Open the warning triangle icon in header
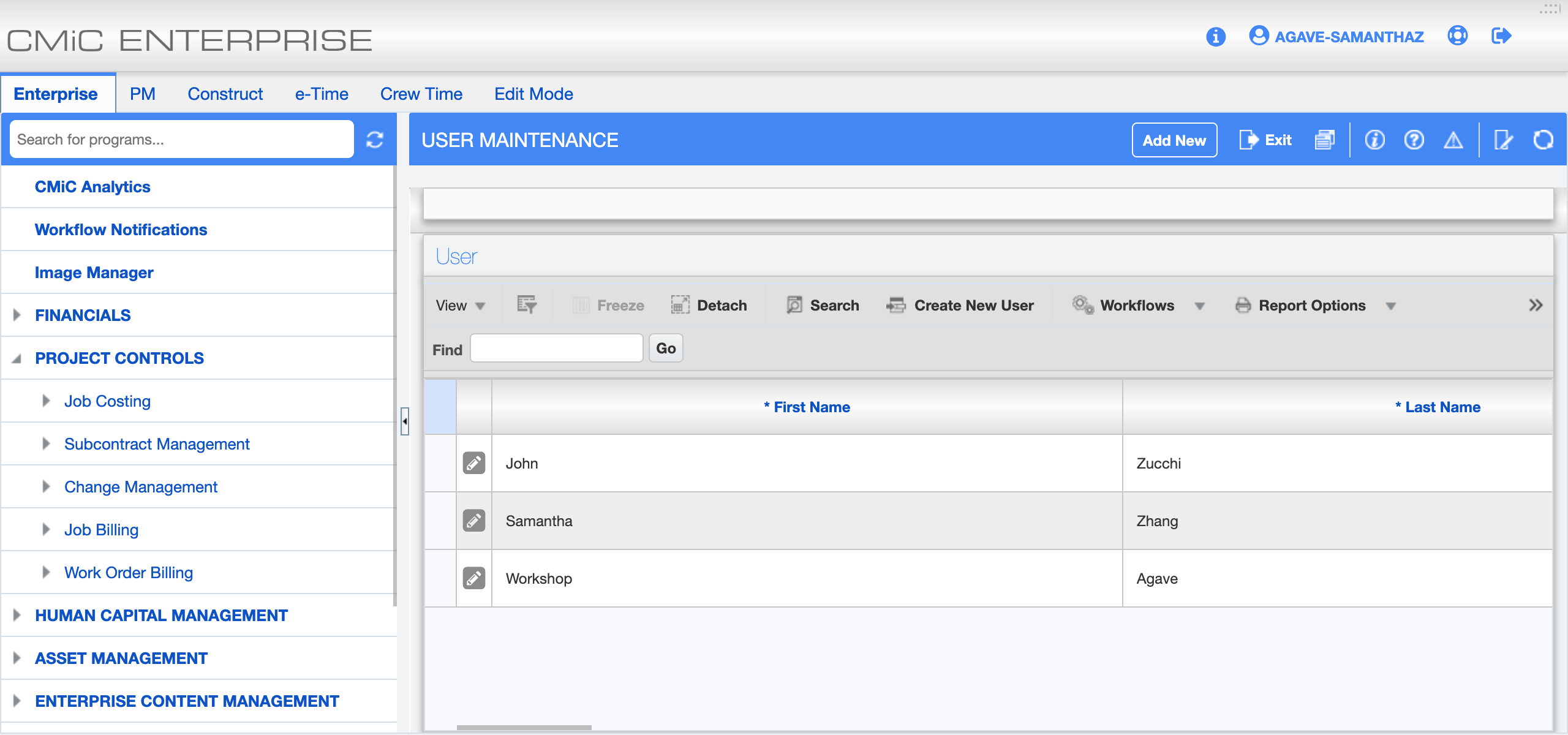1568x735 pixels. 1453,140
